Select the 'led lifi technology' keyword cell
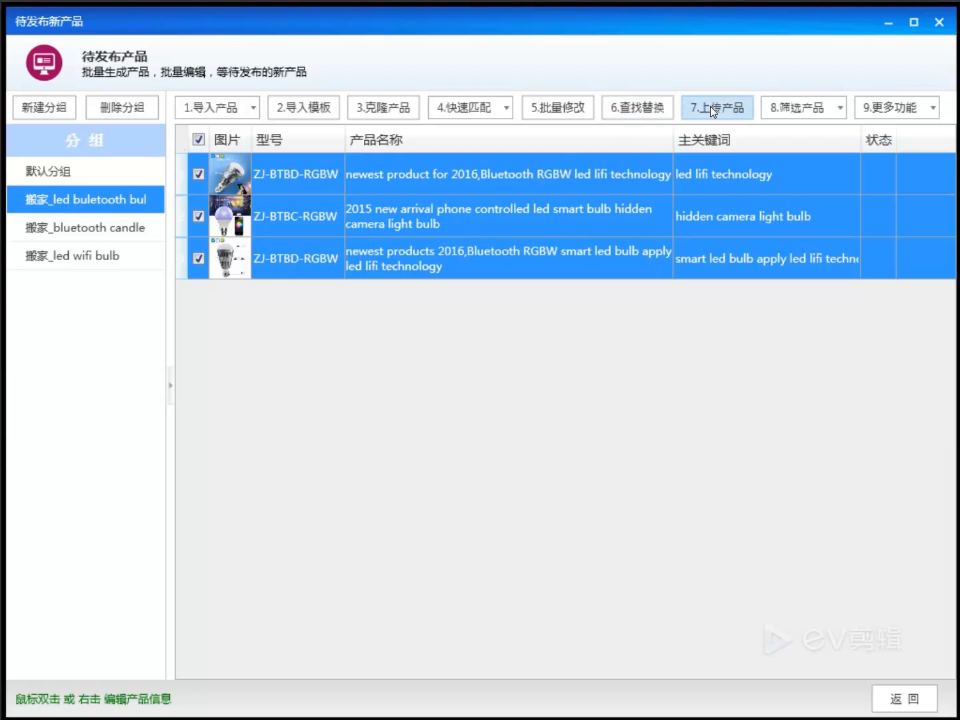Screen dimensions: 960x720 (767, 174)
